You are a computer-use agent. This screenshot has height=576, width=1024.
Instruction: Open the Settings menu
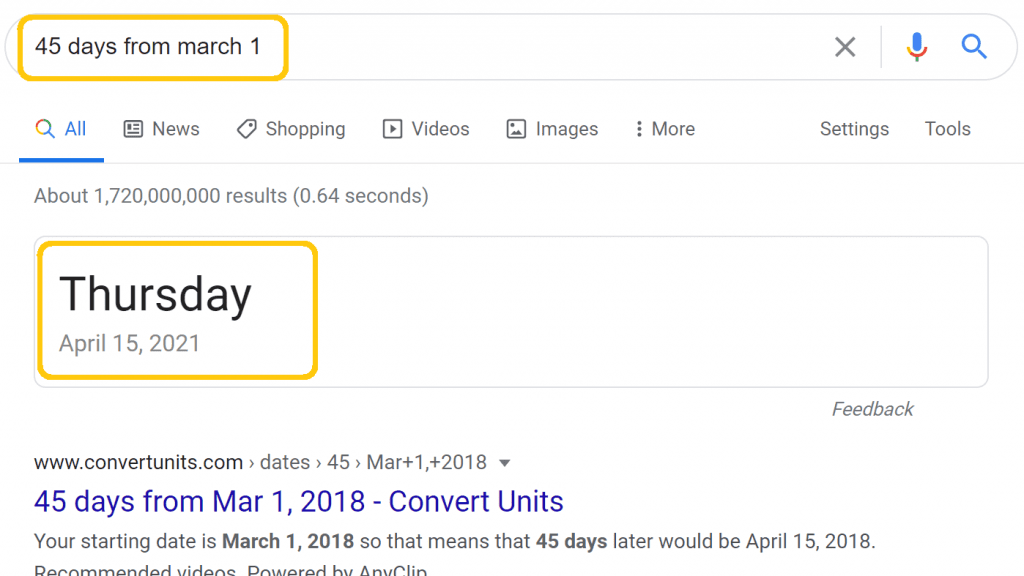[x=854, y=129]
